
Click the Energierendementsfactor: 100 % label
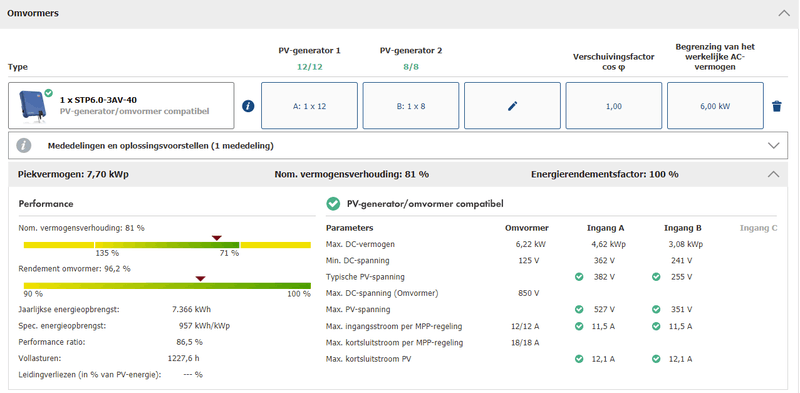tap(605, 174)
